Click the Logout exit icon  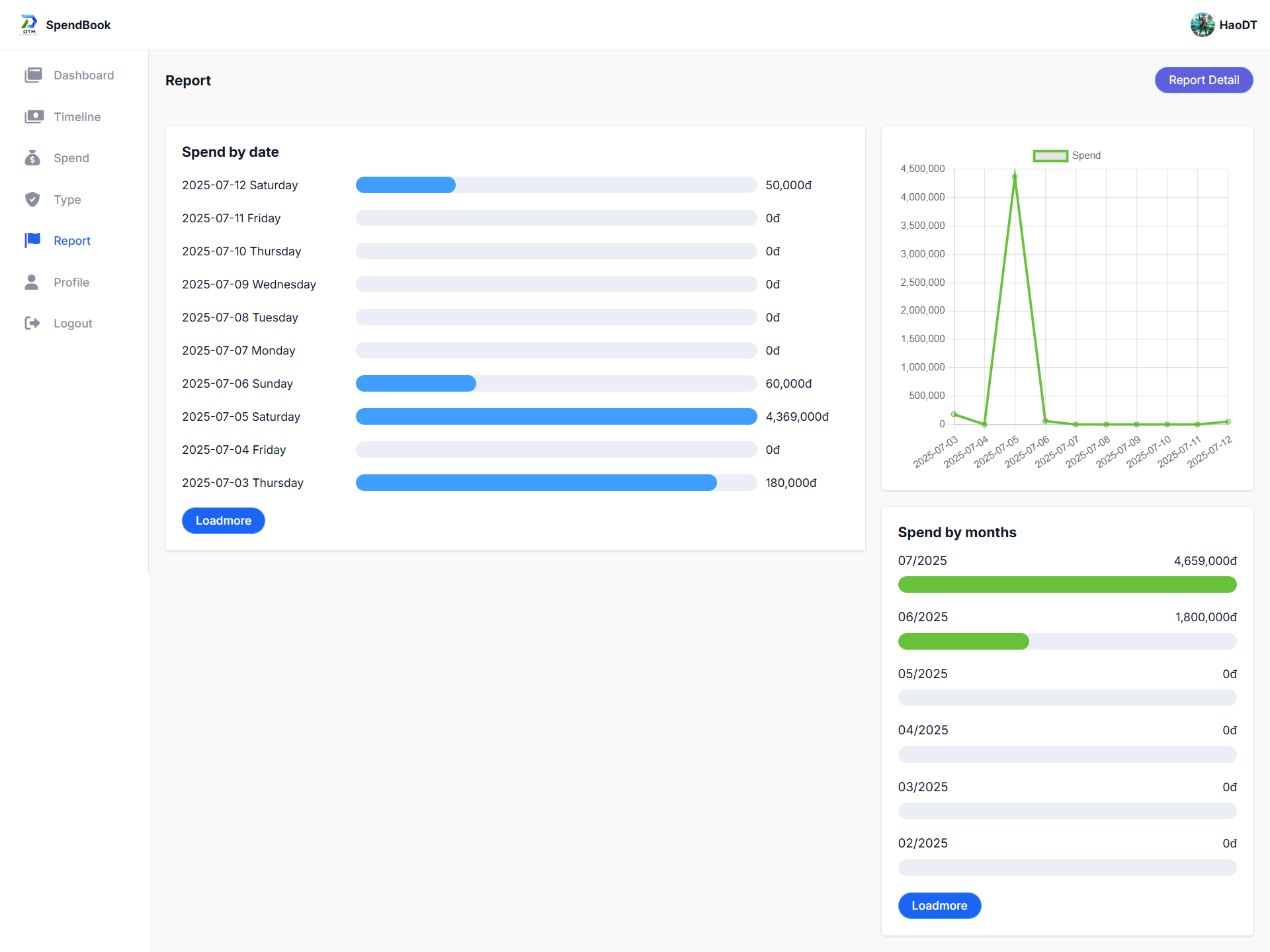click(32, 323)
